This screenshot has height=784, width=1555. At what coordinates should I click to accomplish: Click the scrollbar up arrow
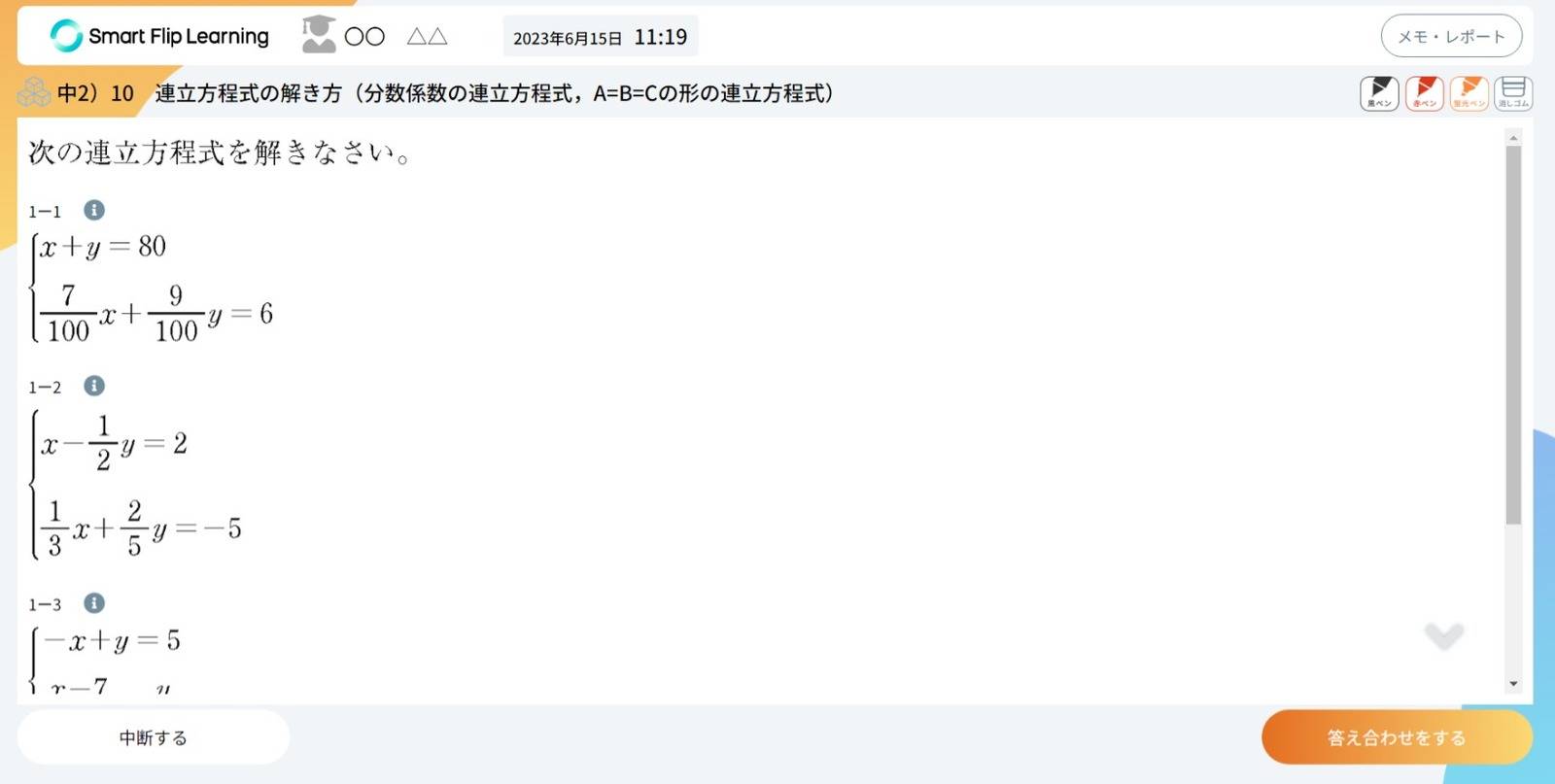click(1513, 138)
